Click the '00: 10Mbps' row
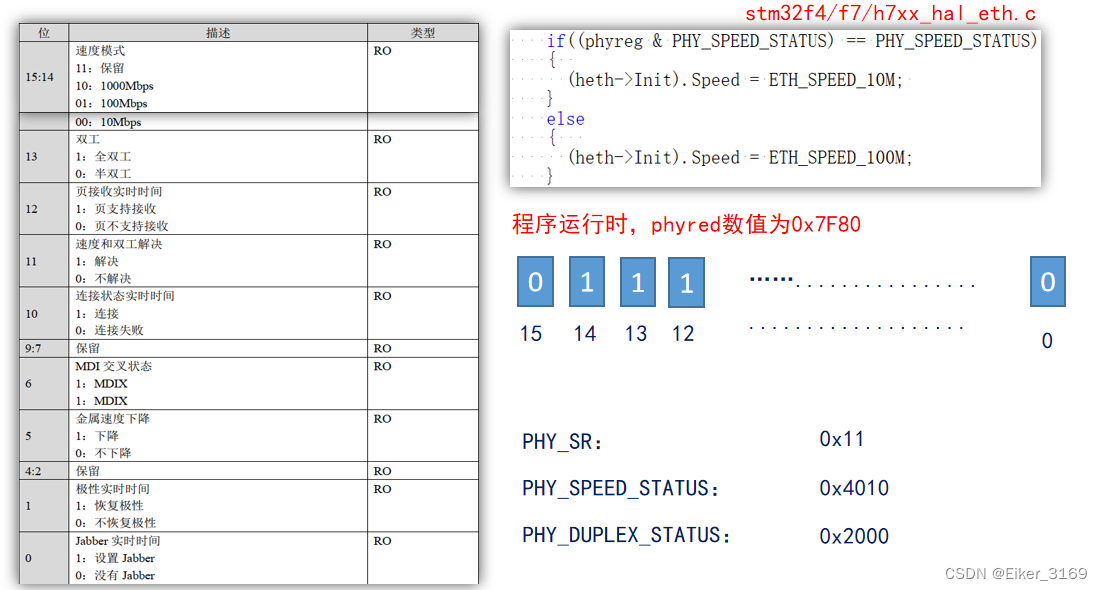 pyautogui.click(x=108, y=122)
